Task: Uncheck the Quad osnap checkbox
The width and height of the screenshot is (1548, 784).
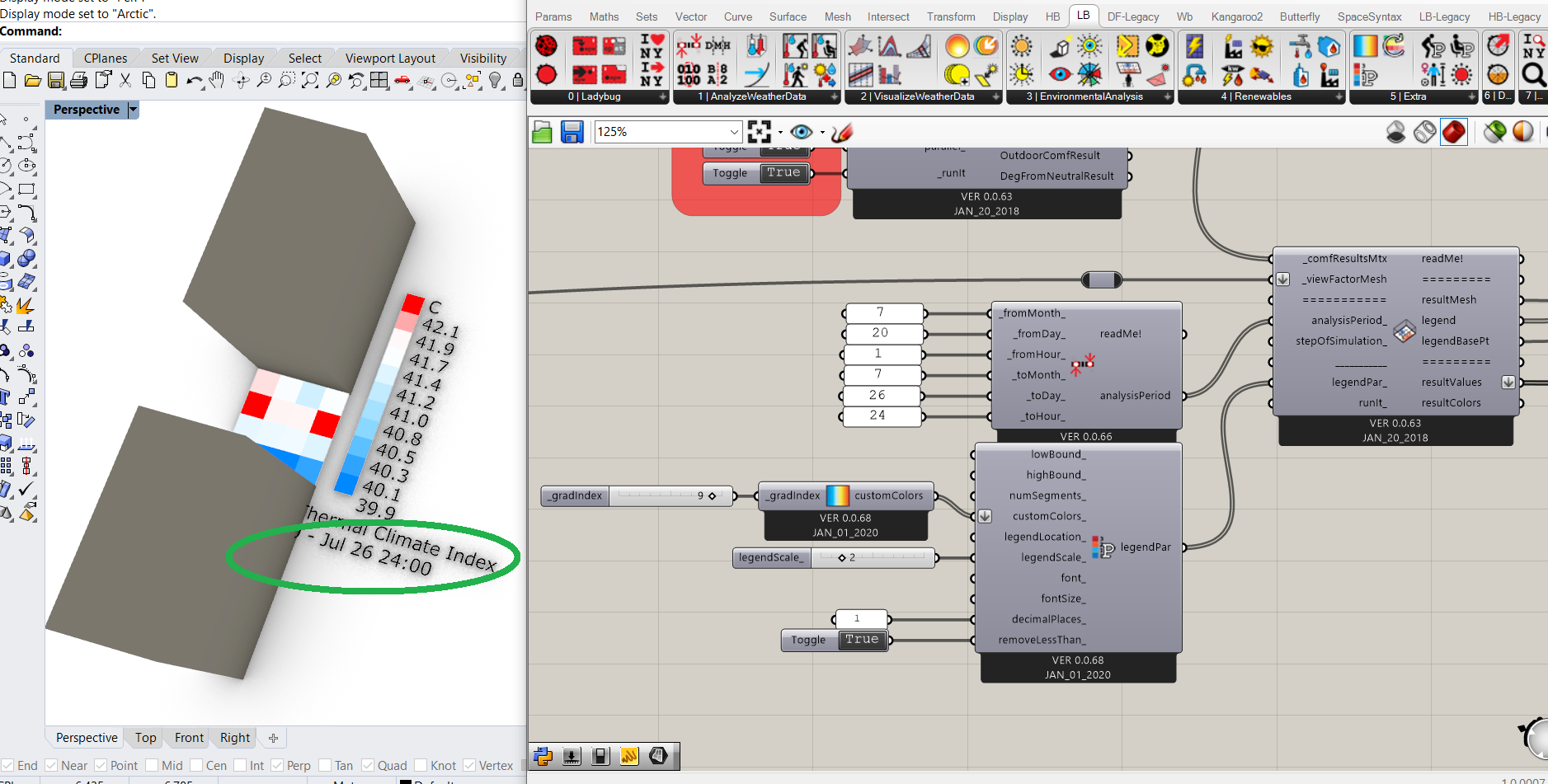Action: (368, 766)
